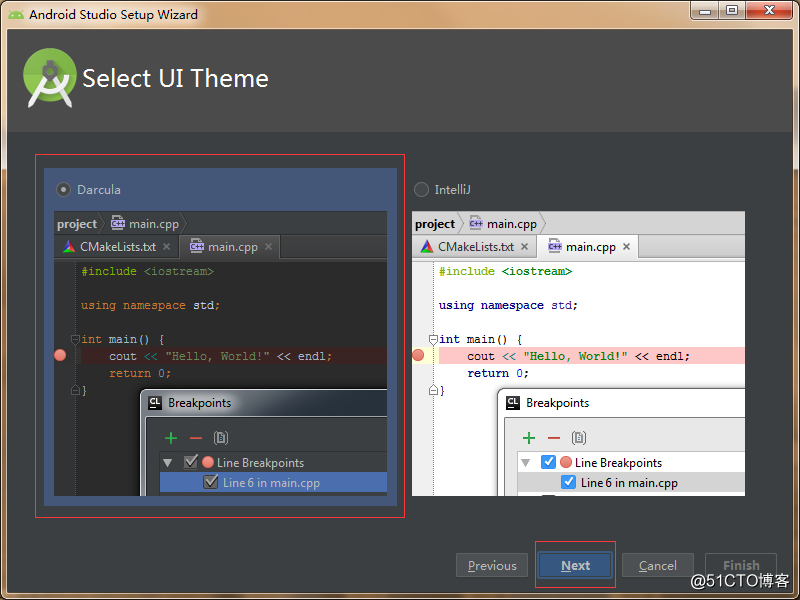This screenshot has width=800, height=600.
Task: Toggle Line Breakpoints checkbox in Darcula preview
Action: click(191, 462)
